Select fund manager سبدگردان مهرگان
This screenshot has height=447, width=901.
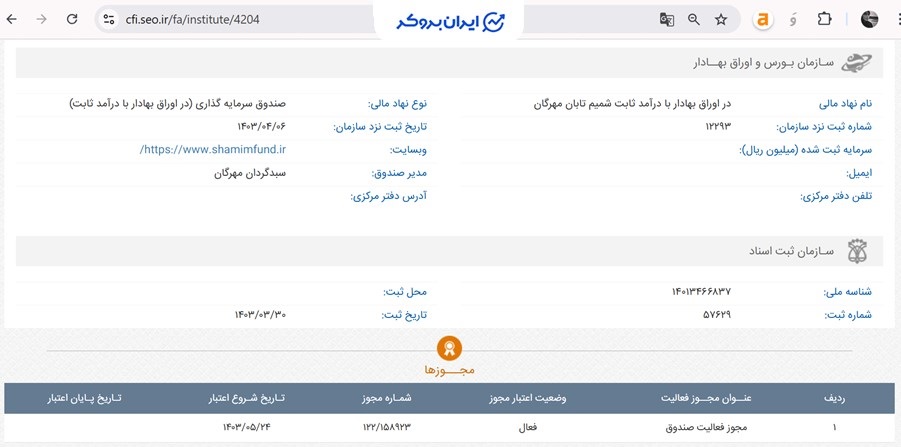(x=249, y=173)
